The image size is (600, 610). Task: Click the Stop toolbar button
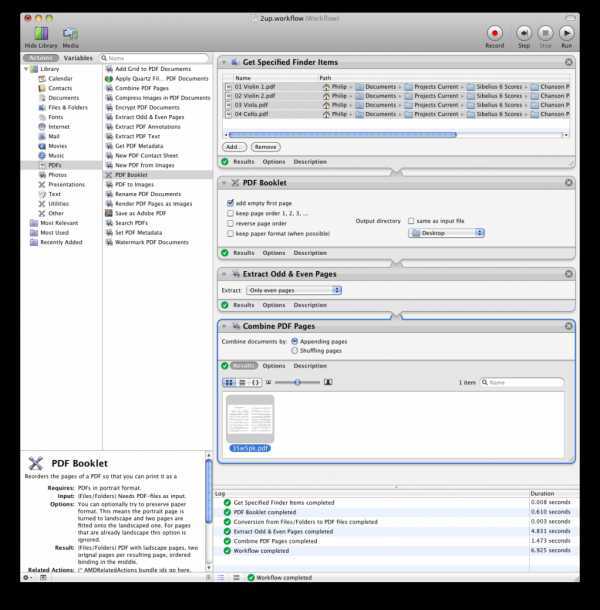point(546,33)
